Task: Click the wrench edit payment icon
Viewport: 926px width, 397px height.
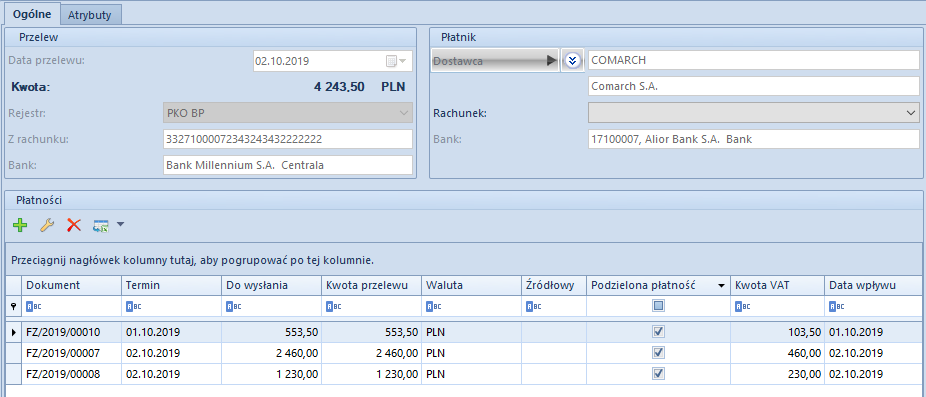Action: point(47,225)
